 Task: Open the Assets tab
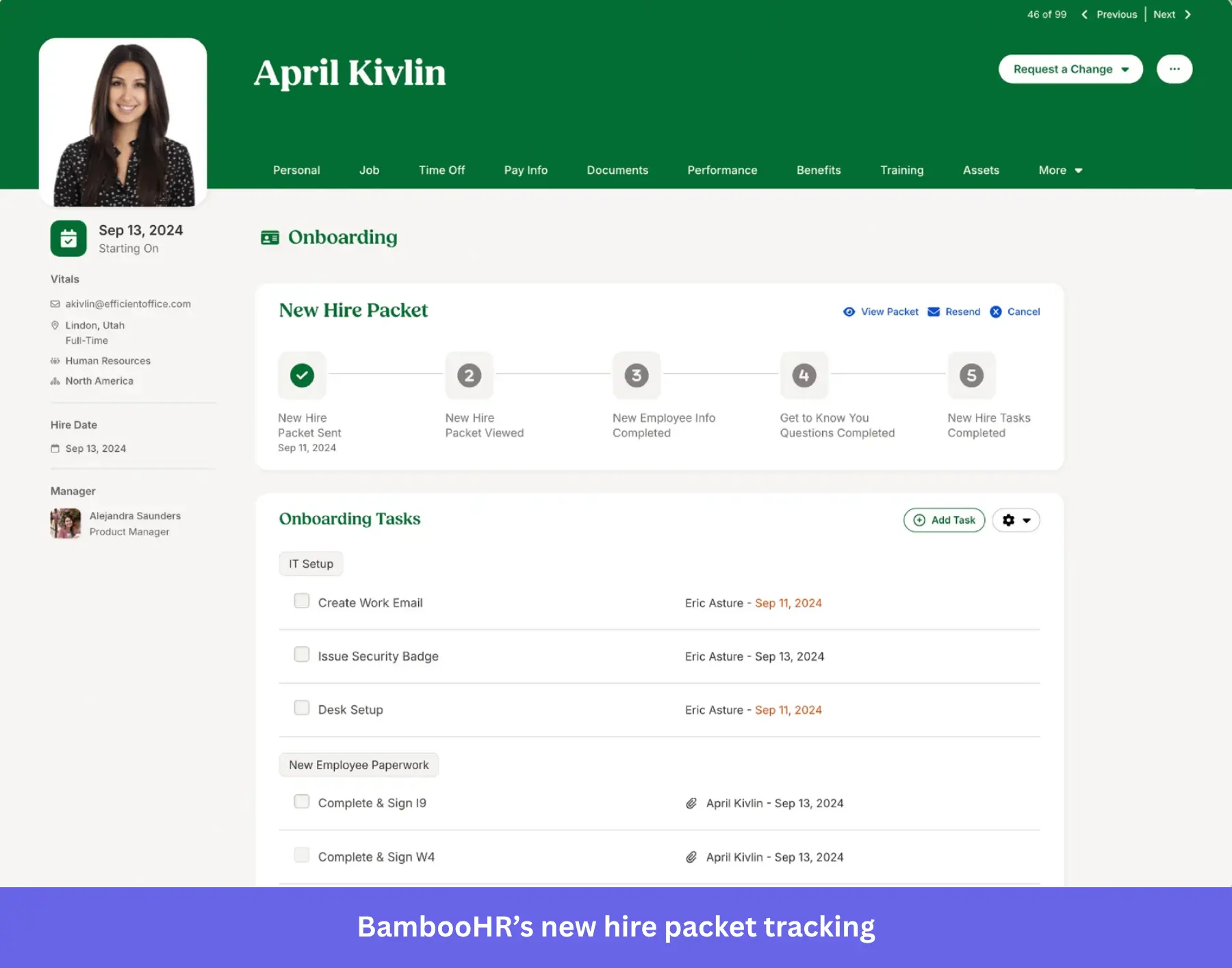[x=981, y=170]
